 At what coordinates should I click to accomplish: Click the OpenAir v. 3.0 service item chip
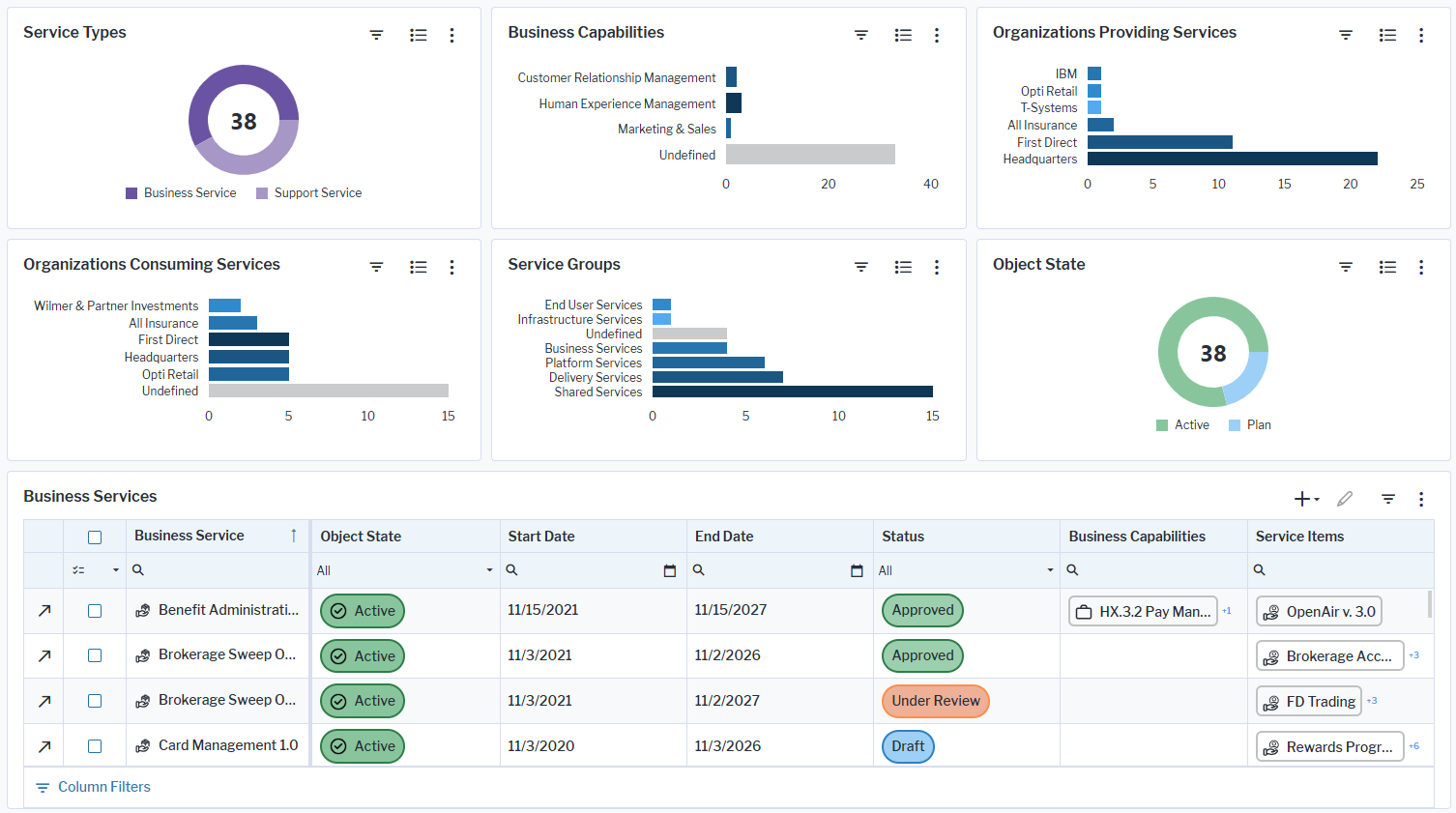1320,612
